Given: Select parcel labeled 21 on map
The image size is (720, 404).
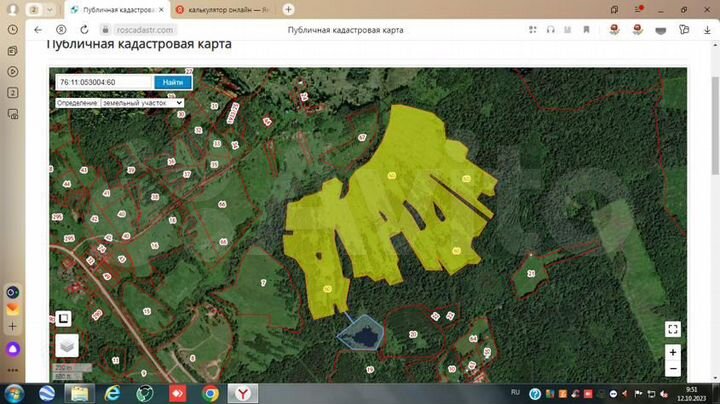Looking at the screenshot, I should [531, 274].
